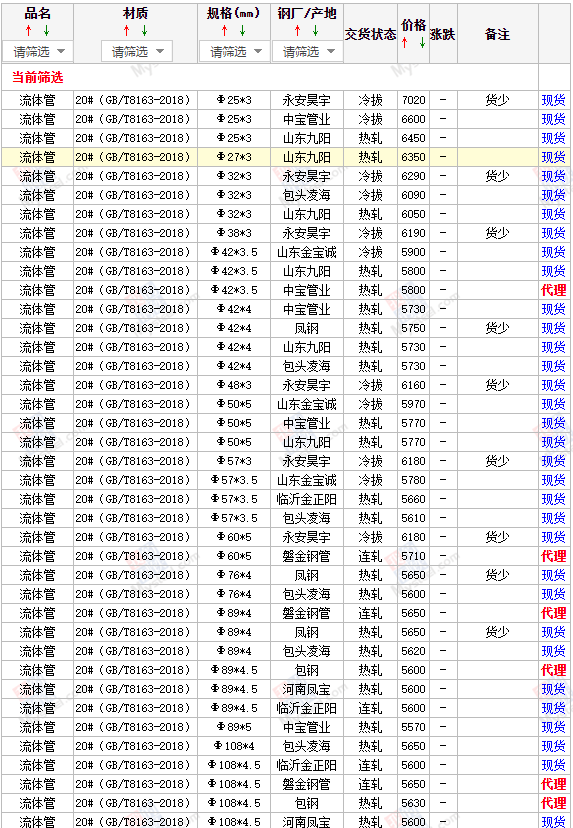Click 现货 link for 中宝管业 Φ25*3 row

tap(553, 119)
